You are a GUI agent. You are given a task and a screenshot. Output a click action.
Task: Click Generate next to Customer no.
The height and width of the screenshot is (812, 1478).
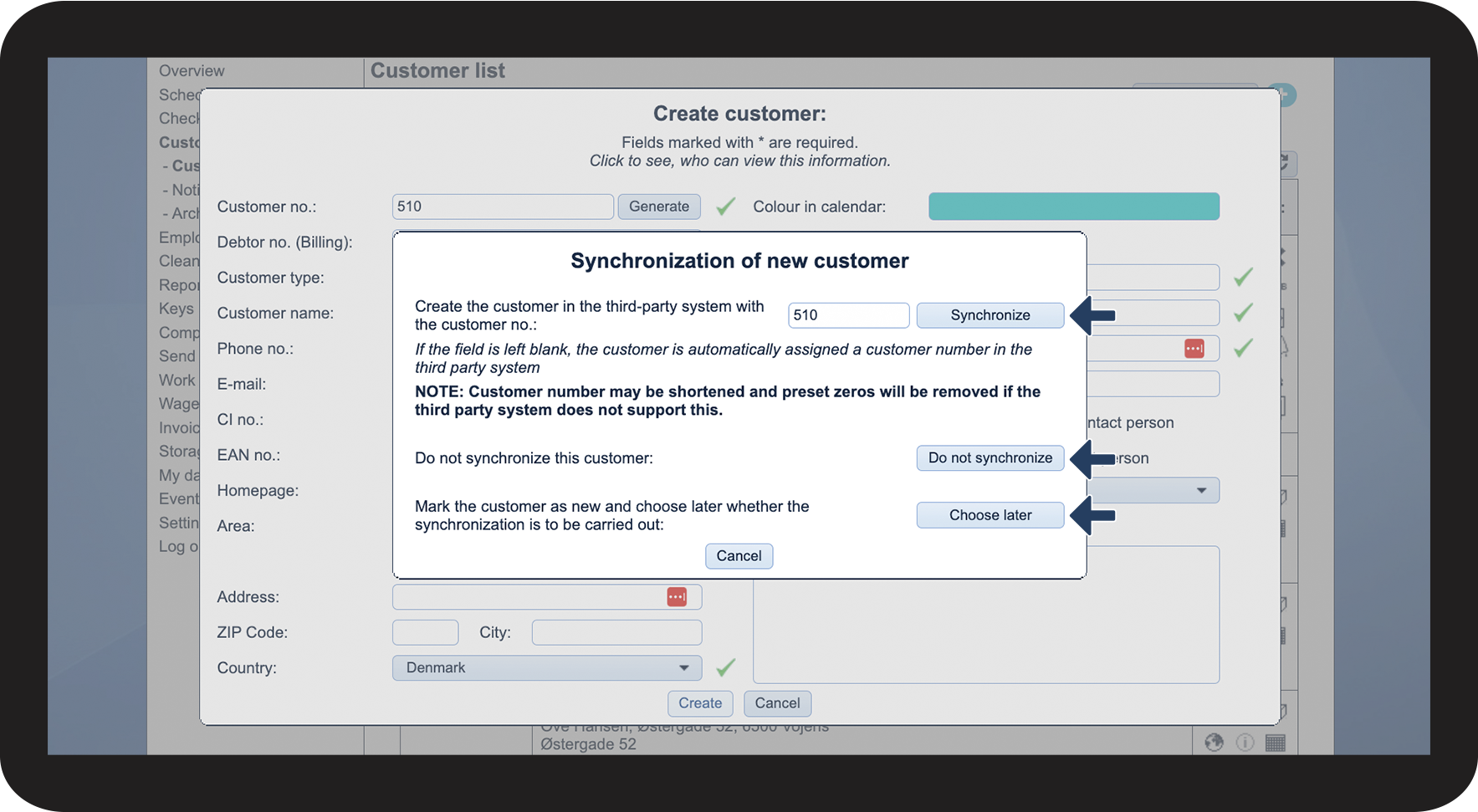pos(658,207)
